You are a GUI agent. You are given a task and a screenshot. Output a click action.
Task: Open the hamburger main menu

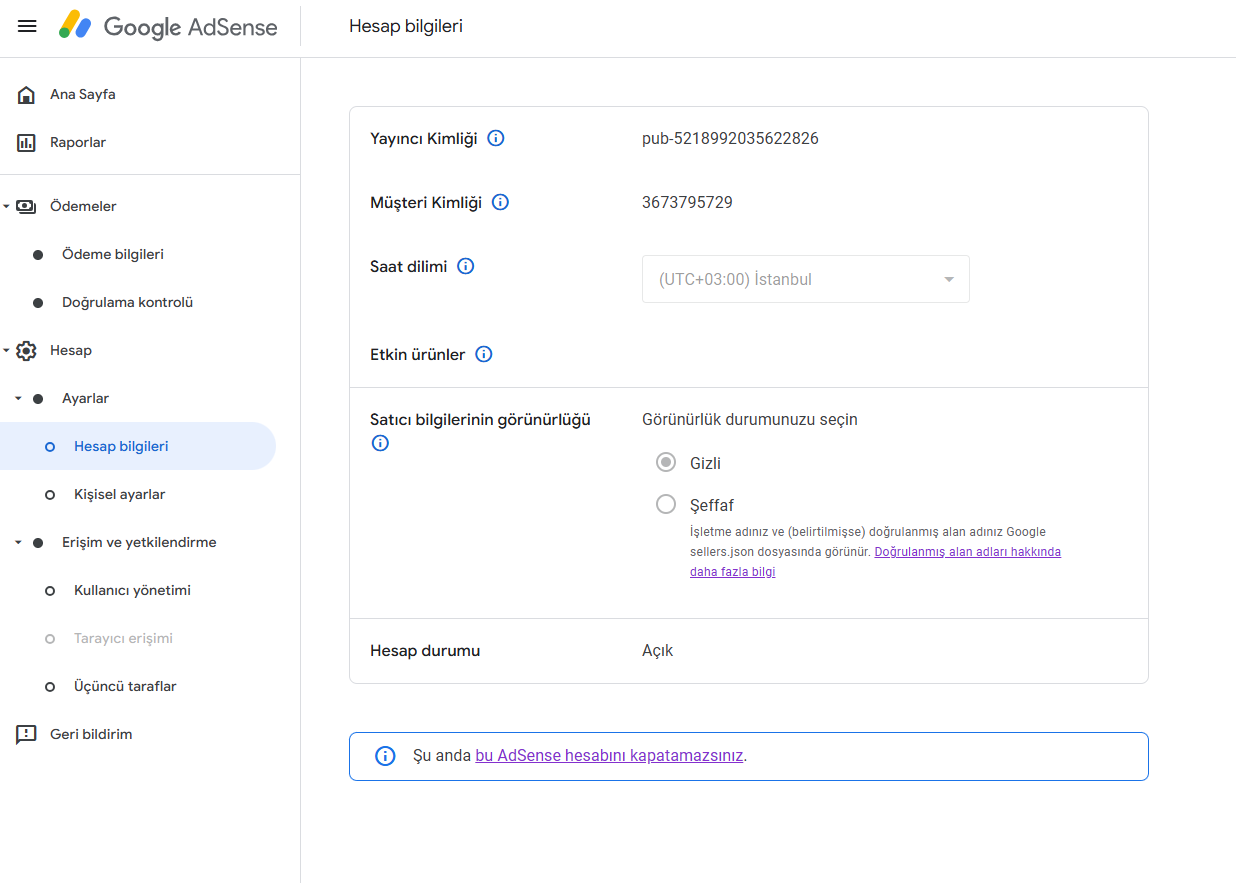pyautogui.click(x=27, y=27)
